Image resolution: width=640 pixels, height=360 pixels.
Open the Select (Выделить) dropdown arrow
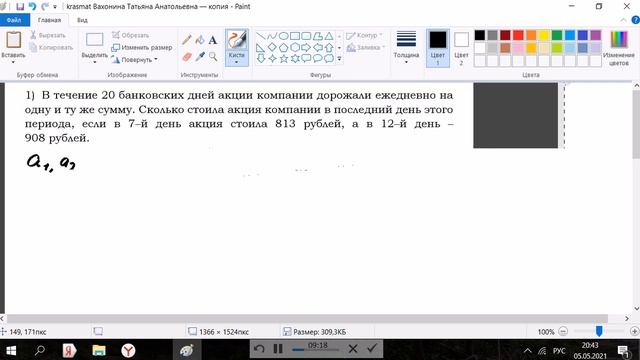[95, 62]
